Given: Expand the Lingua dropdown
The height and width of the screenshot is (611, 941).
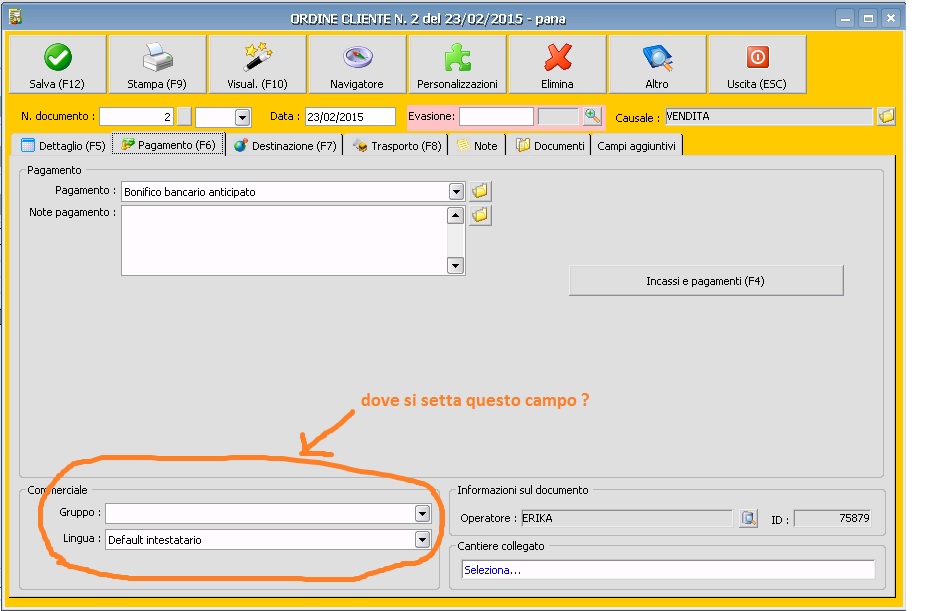Looking at the screenshot, I should tap(422, 540).
